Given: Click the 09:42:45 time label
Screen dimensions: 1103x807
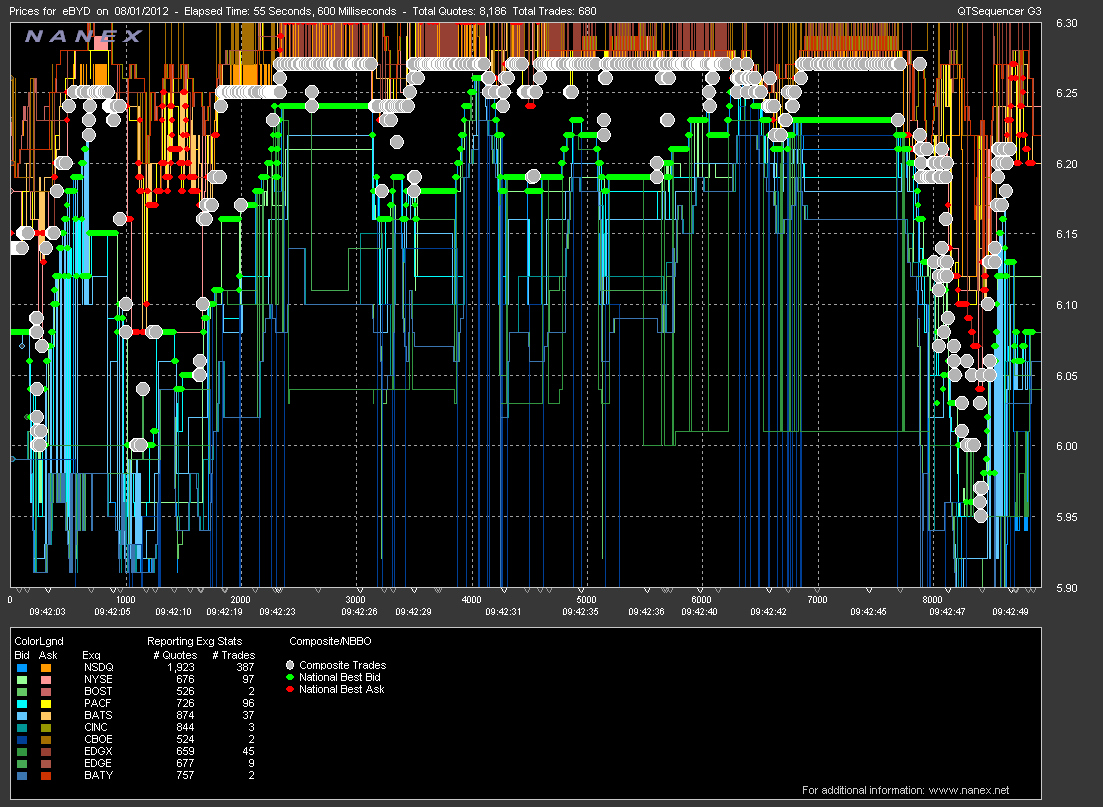Looking at the screenshot, I should pos(868,611).
